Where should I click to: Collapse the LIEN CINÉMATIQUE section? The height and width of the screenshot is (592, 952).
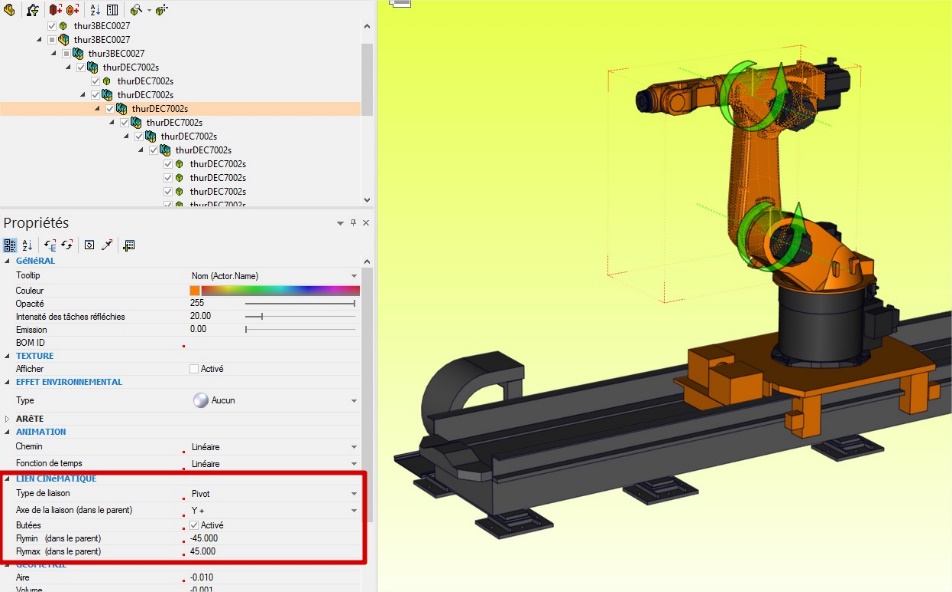point(7,478)
